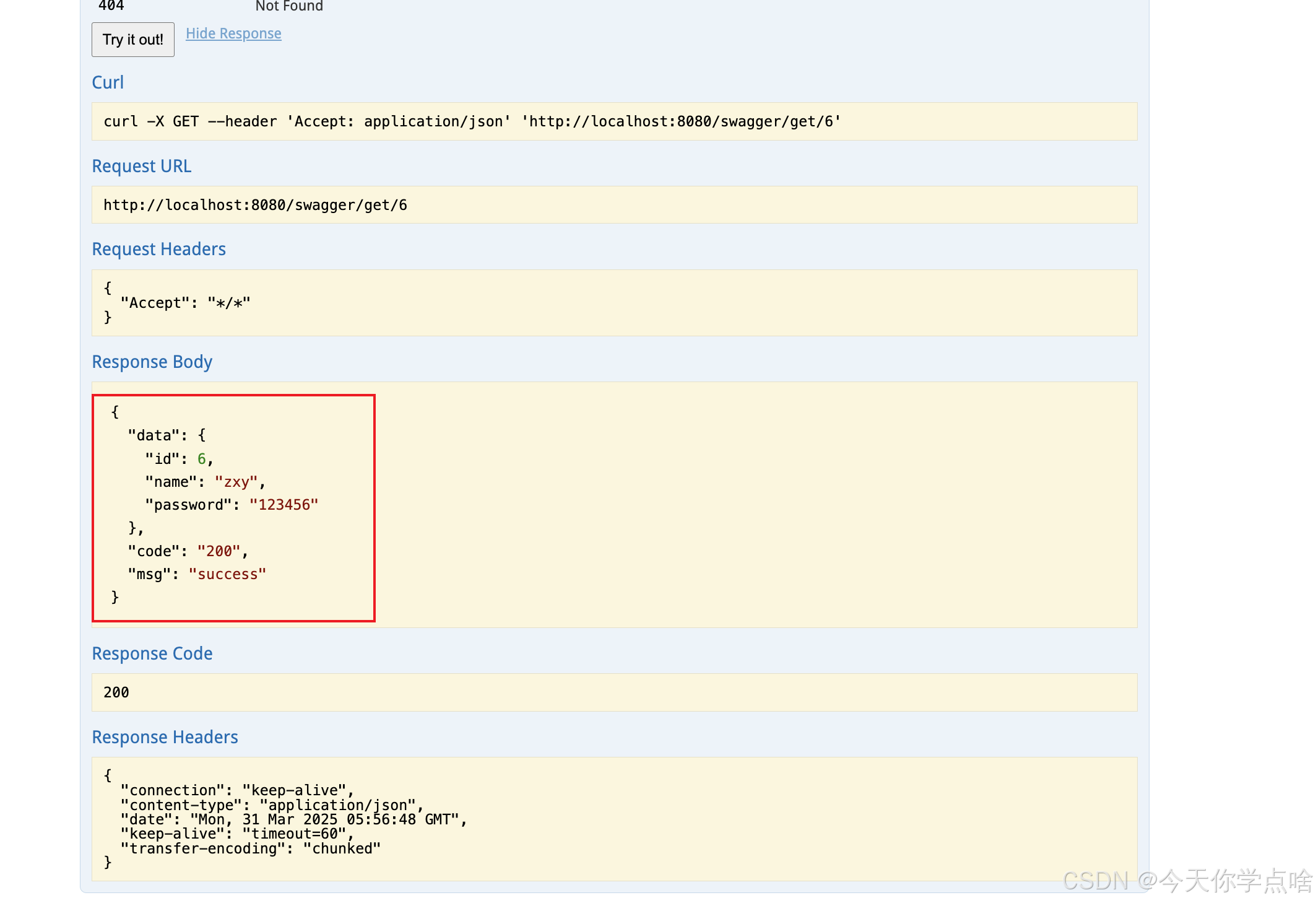Click the Not Found status text
Viewport: 1316px width, 903px height.
point(289,6)
